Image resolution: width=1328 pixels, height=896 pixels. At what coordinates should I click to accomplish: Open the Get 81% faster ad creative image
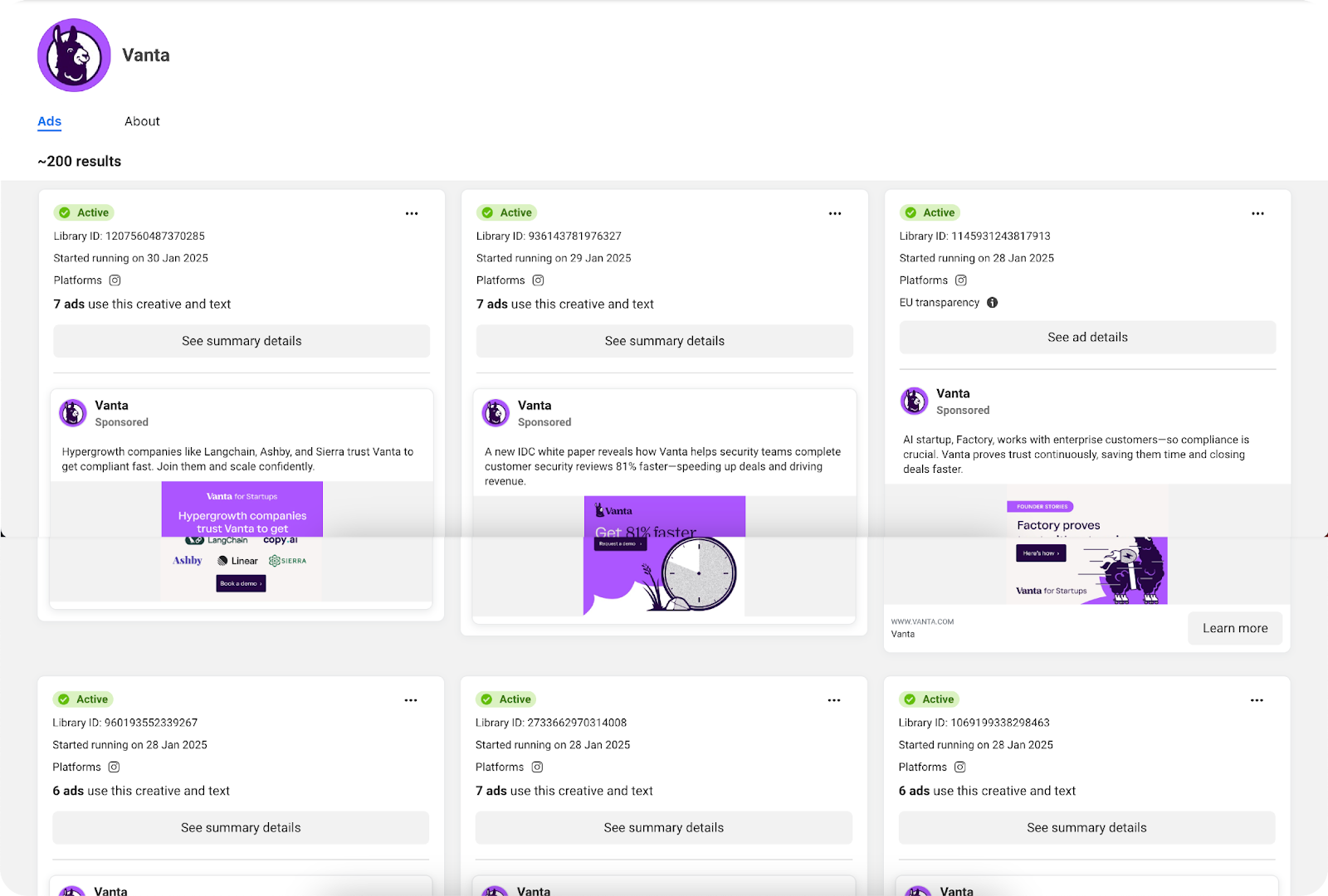(664, 556)
